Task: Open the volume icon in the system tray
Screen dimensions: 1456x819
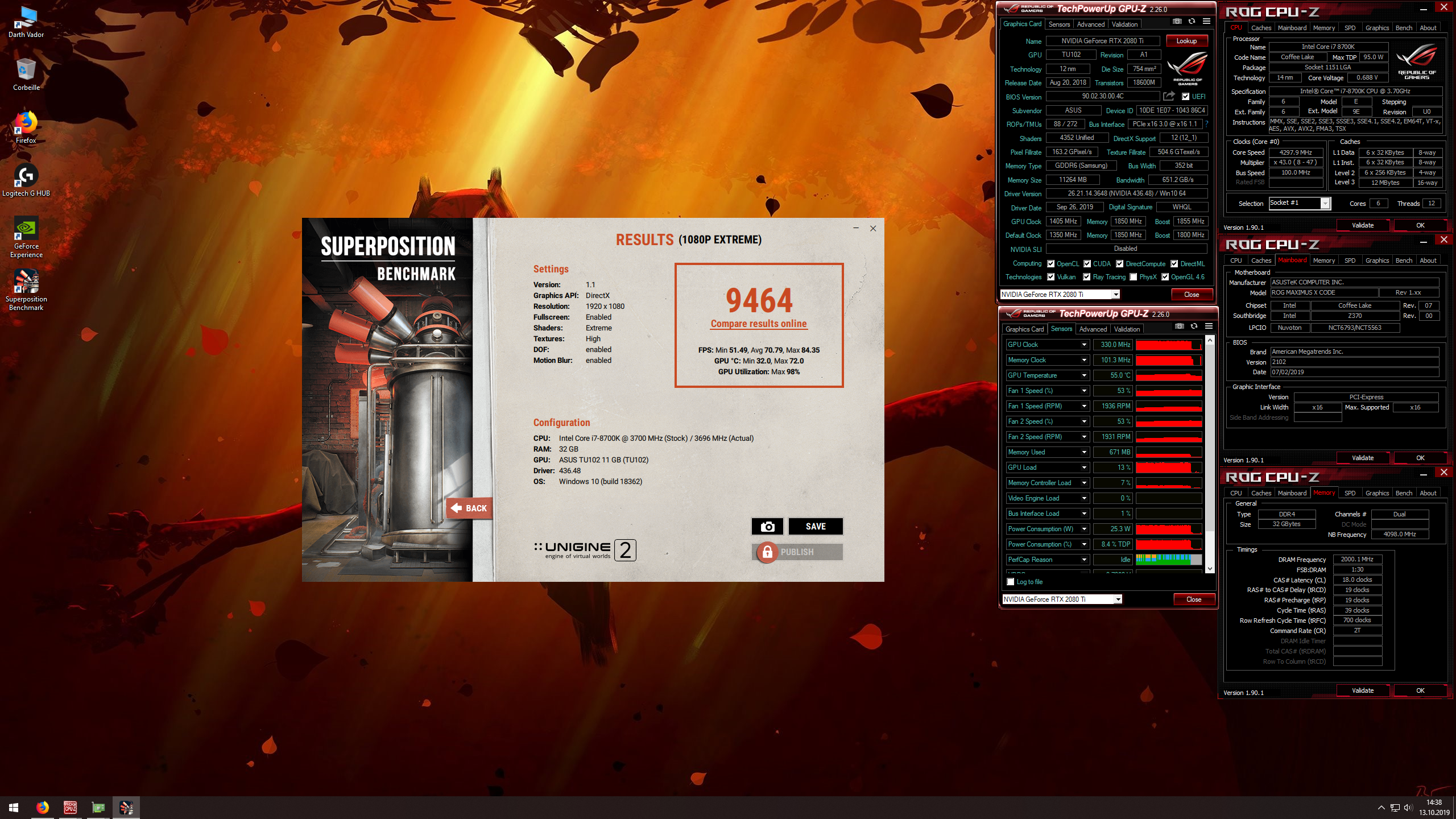Action: (x=1408, y=808)
